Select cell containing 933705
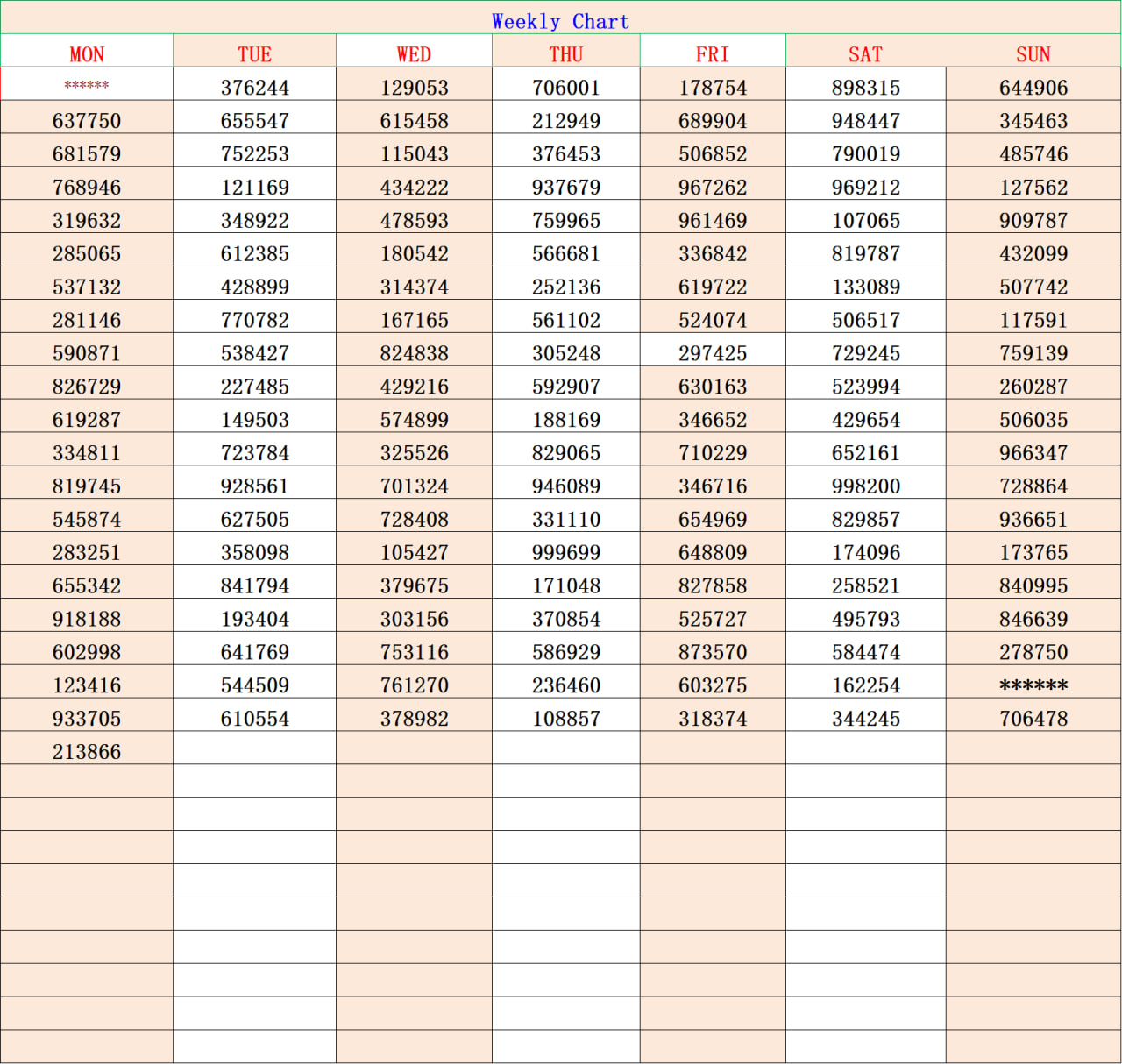 click(86, 717)
